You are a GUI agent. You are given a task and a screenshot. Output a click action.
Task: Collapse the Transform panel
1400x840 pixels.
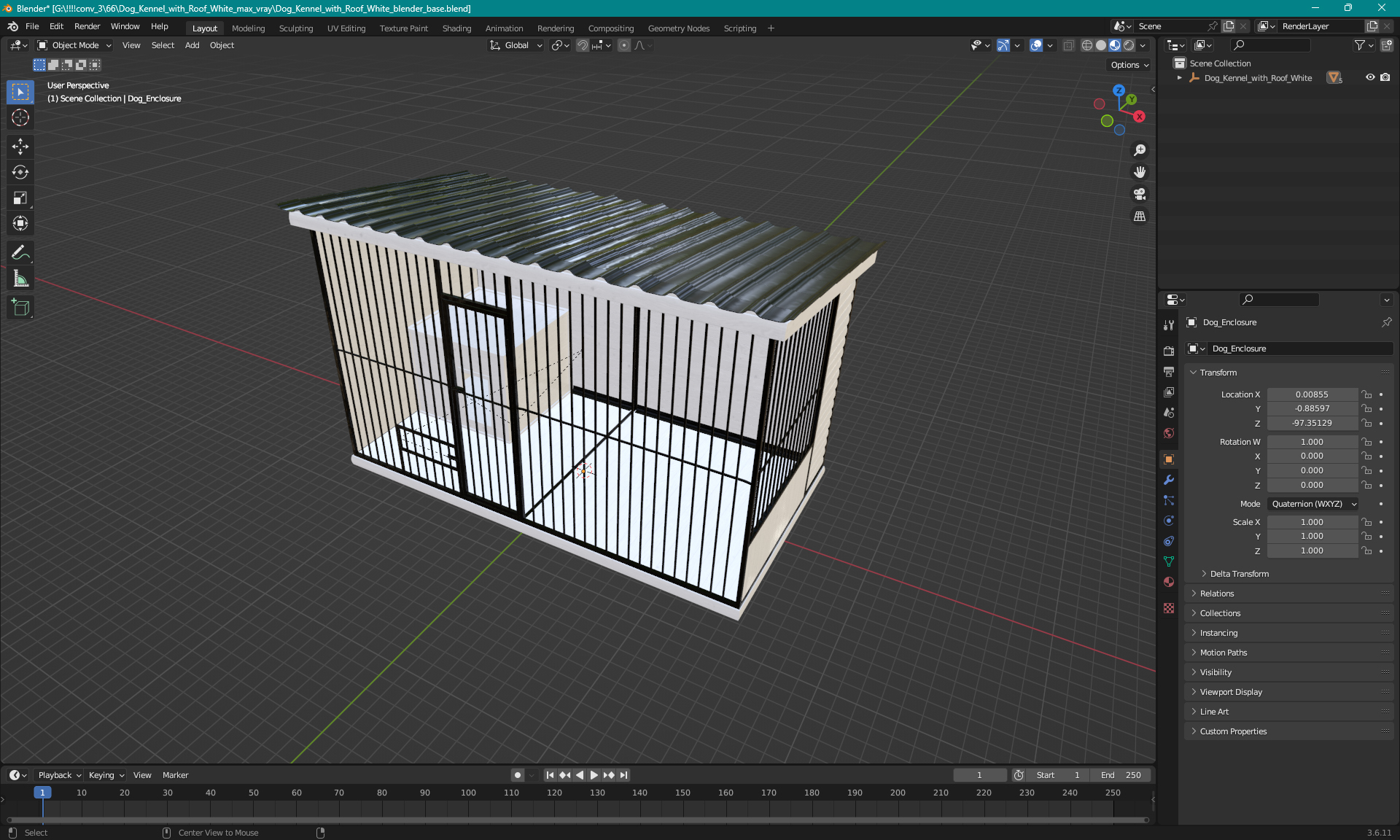(x=1218, y=373)
